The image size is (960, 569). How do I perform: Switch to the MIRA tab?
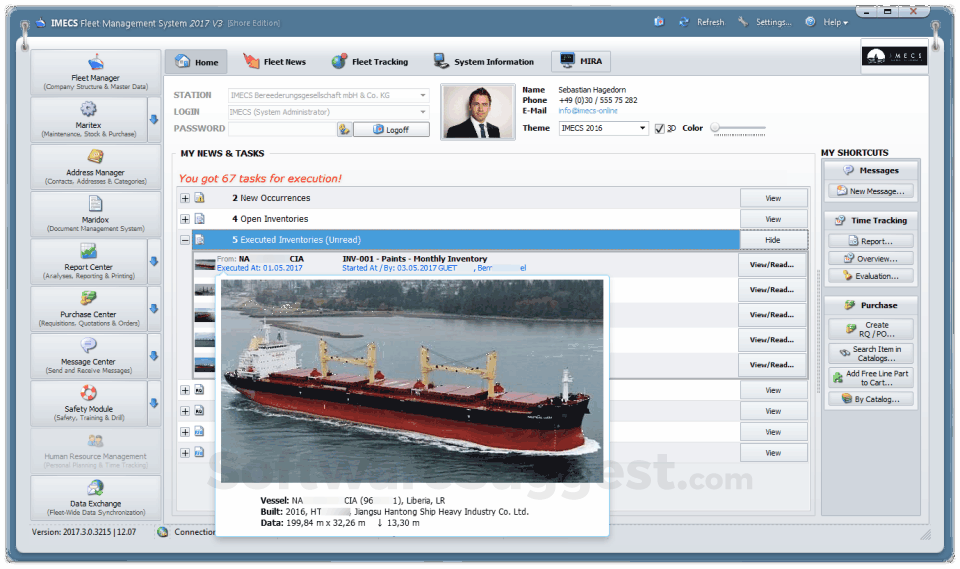point(581,61)
